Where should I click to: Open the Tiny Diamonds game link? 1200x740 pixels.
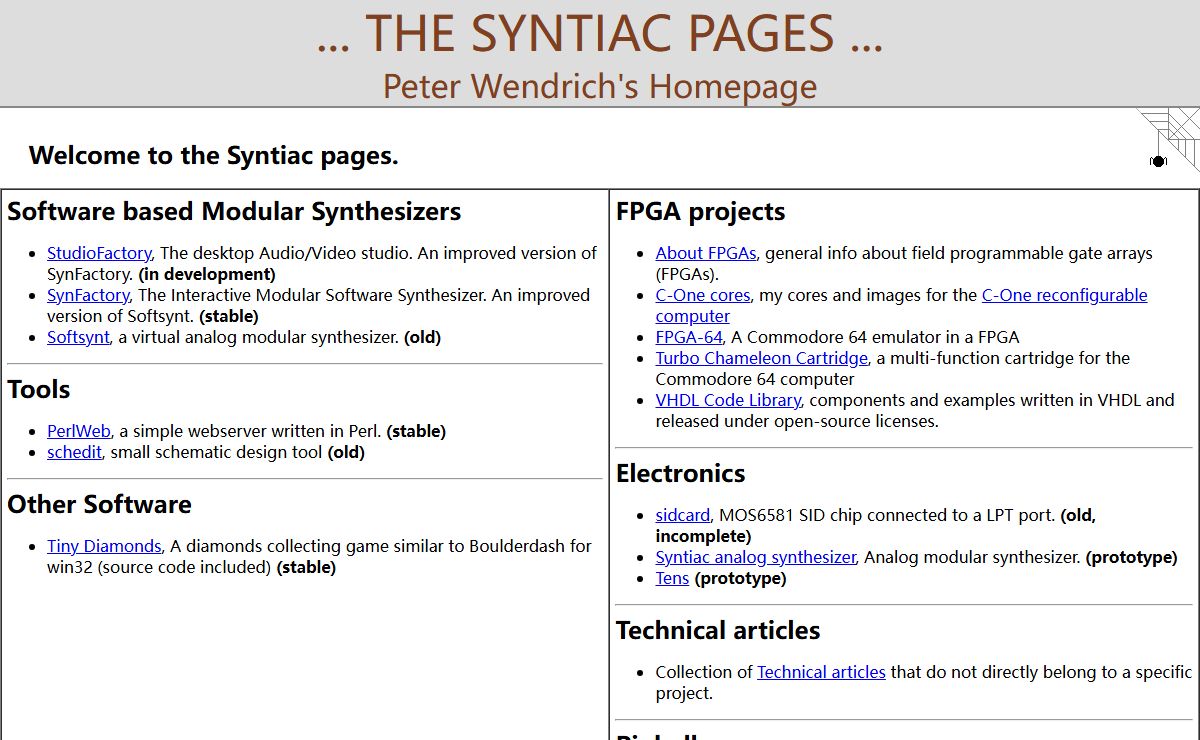click(x=104, y=546)
